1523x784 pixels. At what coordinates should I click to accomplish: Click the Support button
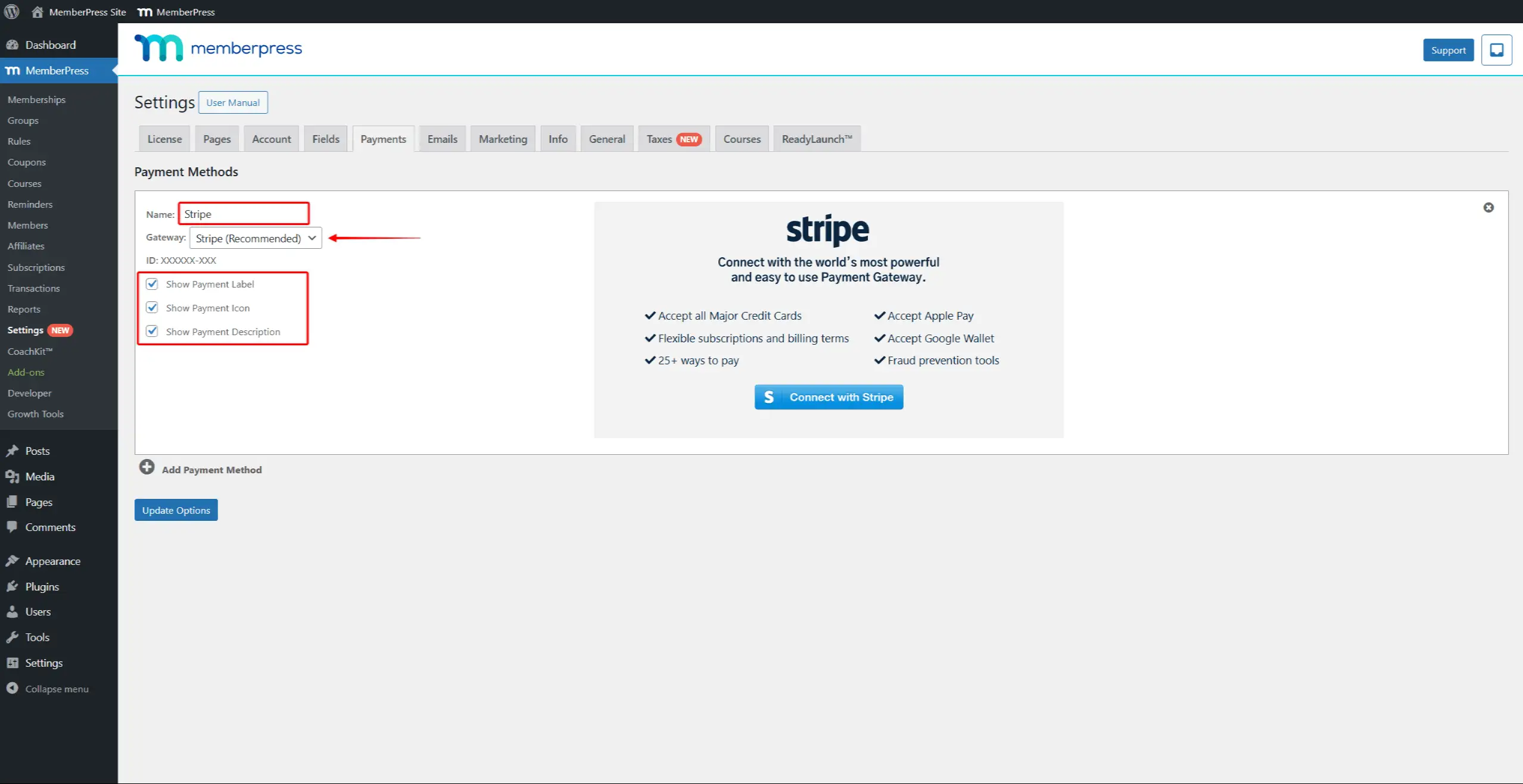pyautogui.click(x=1449, y=50)
